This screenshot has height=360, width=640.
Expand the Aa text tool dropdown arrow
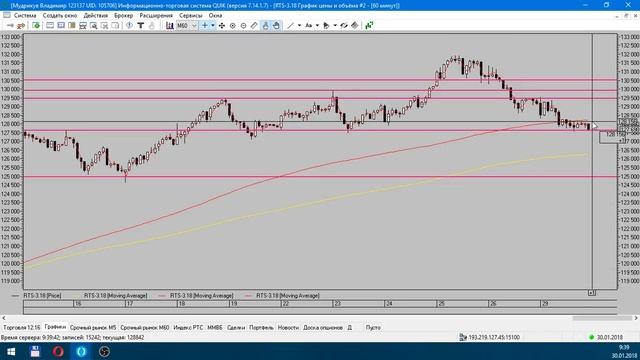(x=317, y=26)
